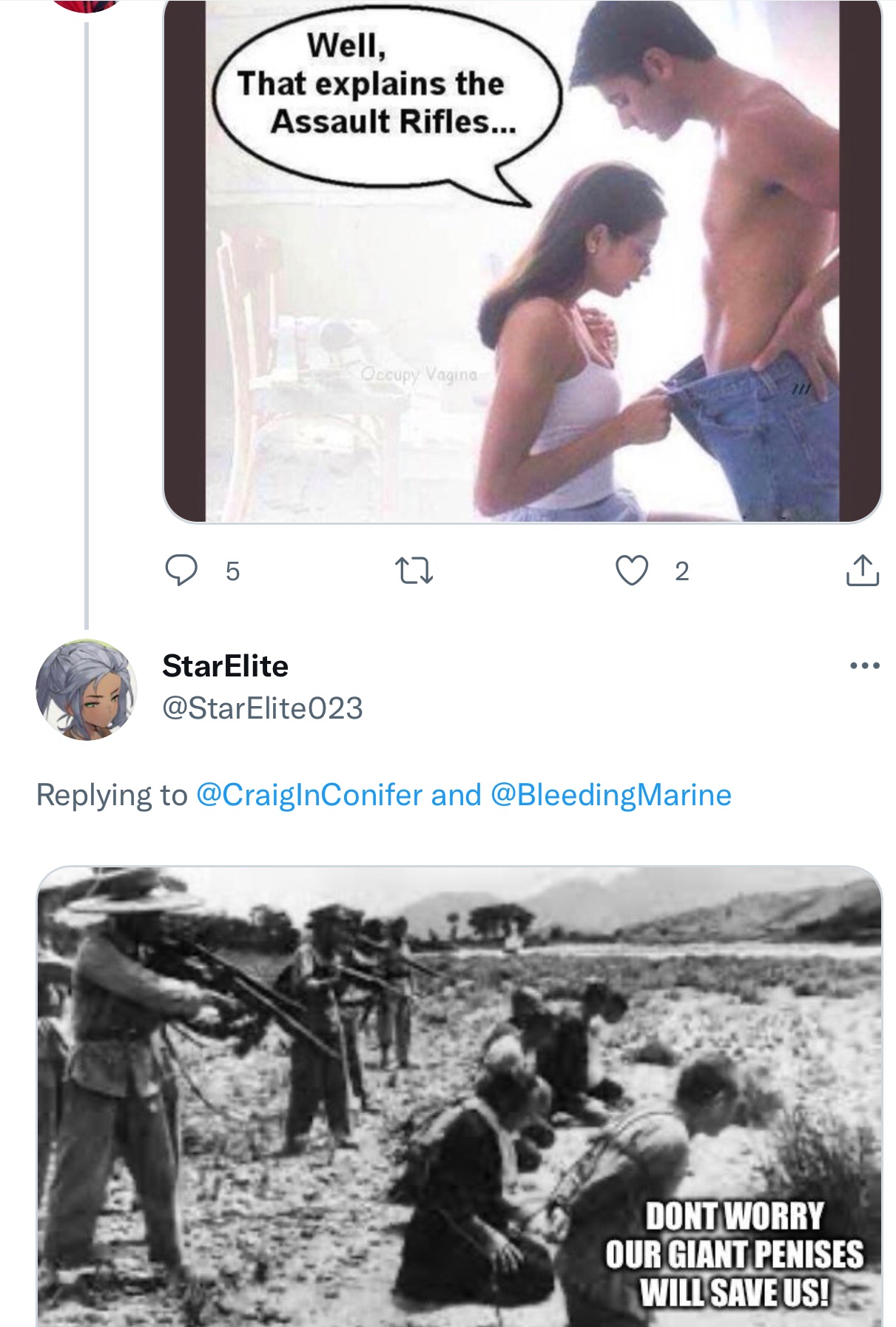Tap the partially visible red avatar at top
896x1327 pixels.
point(87,4)
